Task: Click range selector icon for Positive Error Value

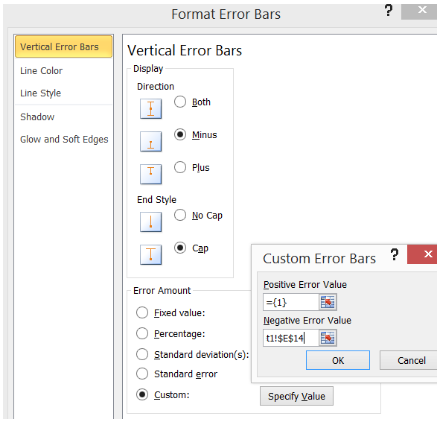Action: click(x=328, y=302)
